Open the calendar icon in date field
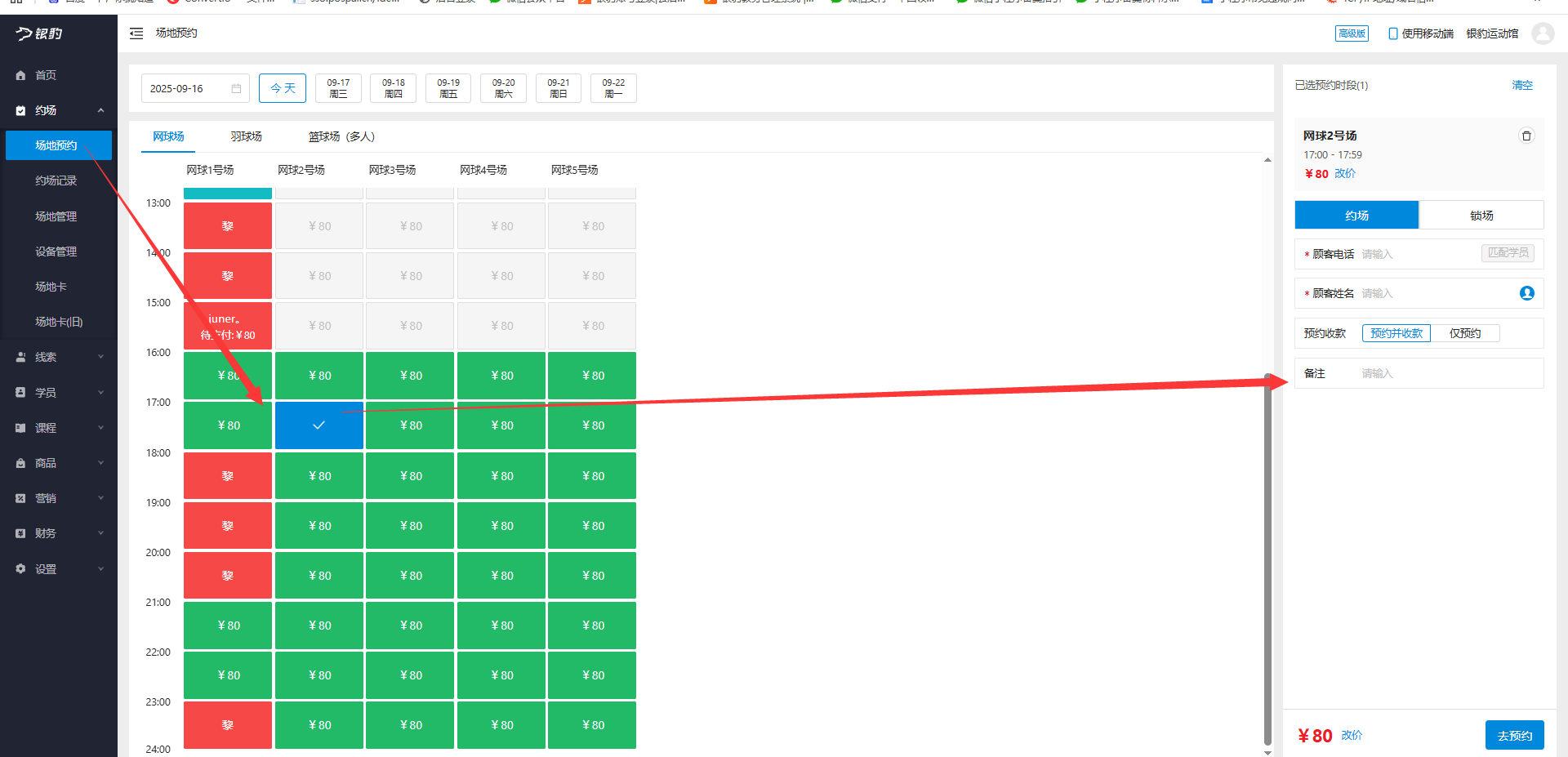 point(236,88)
